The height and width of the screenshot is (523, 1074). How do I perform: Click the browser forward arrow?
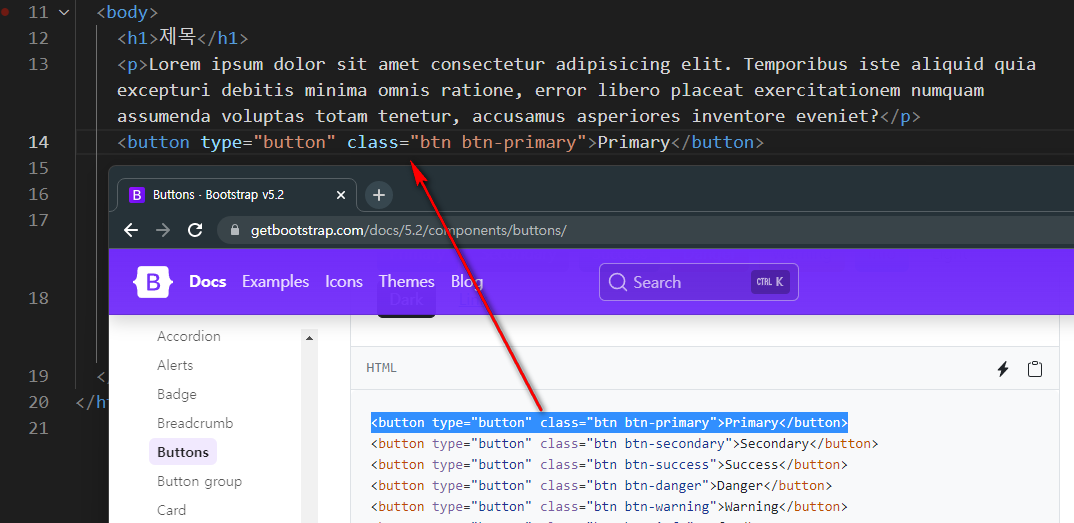point(163,230)
